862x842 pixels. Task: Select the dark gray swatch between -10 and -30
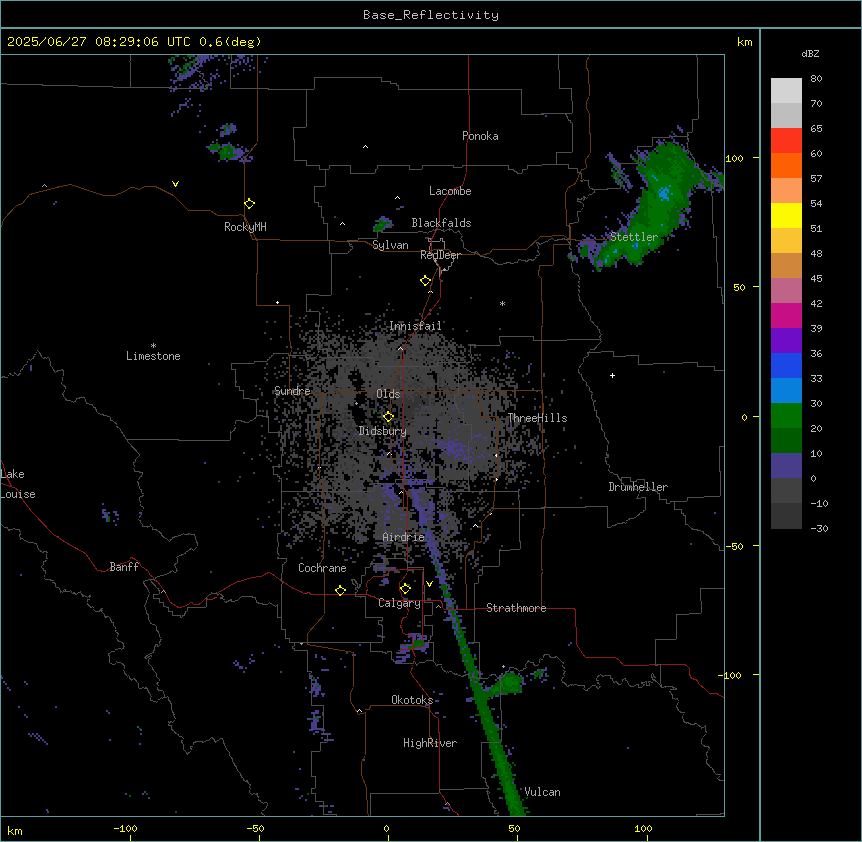pos(786,516)
